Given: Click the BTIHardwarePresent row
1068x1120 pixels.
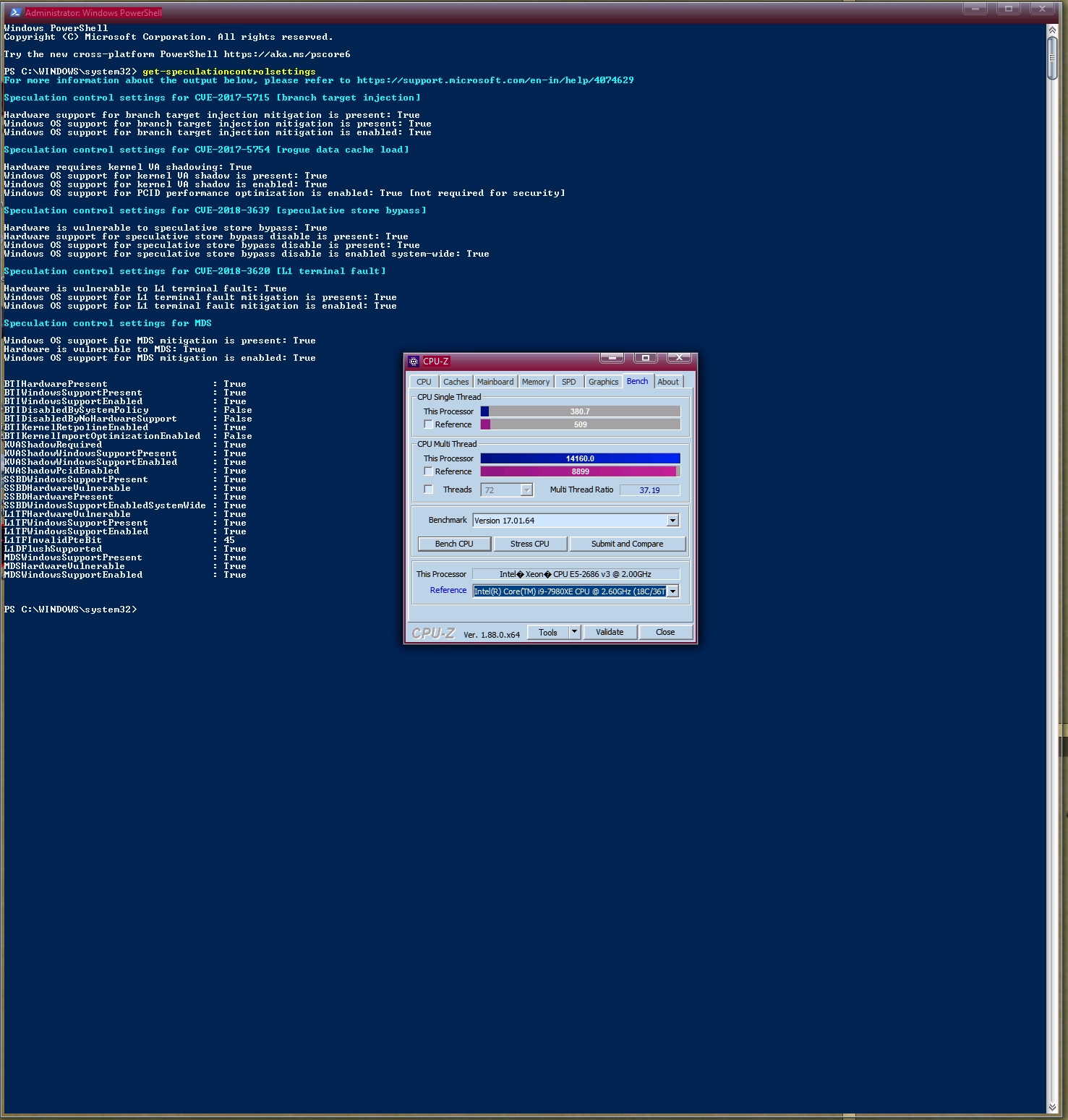Looking at the screenshot, I should point(125,384).
